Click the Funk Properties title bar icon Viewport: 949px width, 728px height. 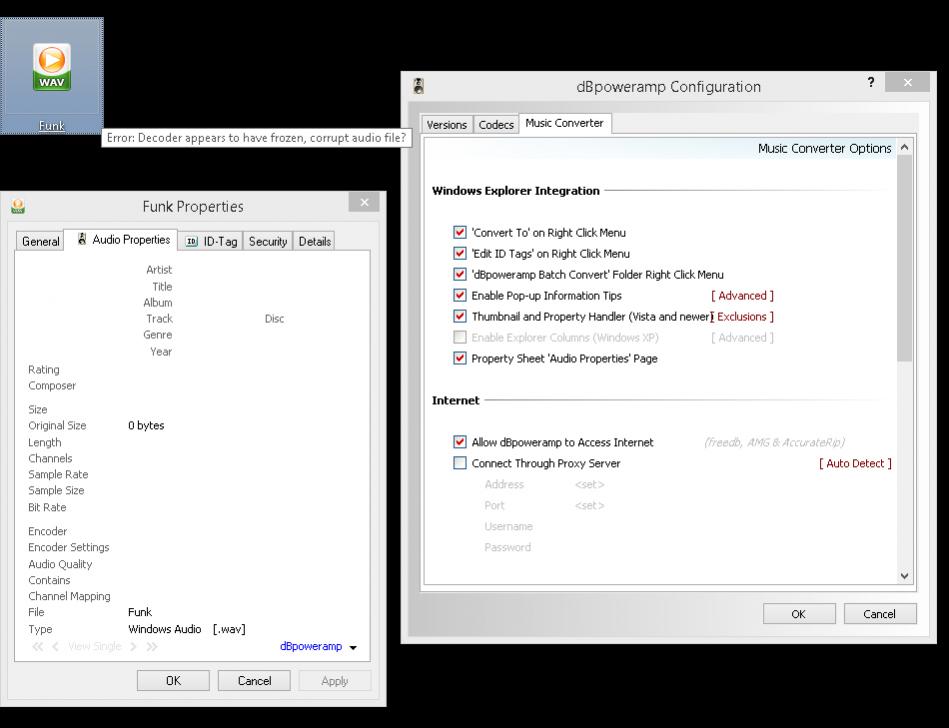pos(18,207)
